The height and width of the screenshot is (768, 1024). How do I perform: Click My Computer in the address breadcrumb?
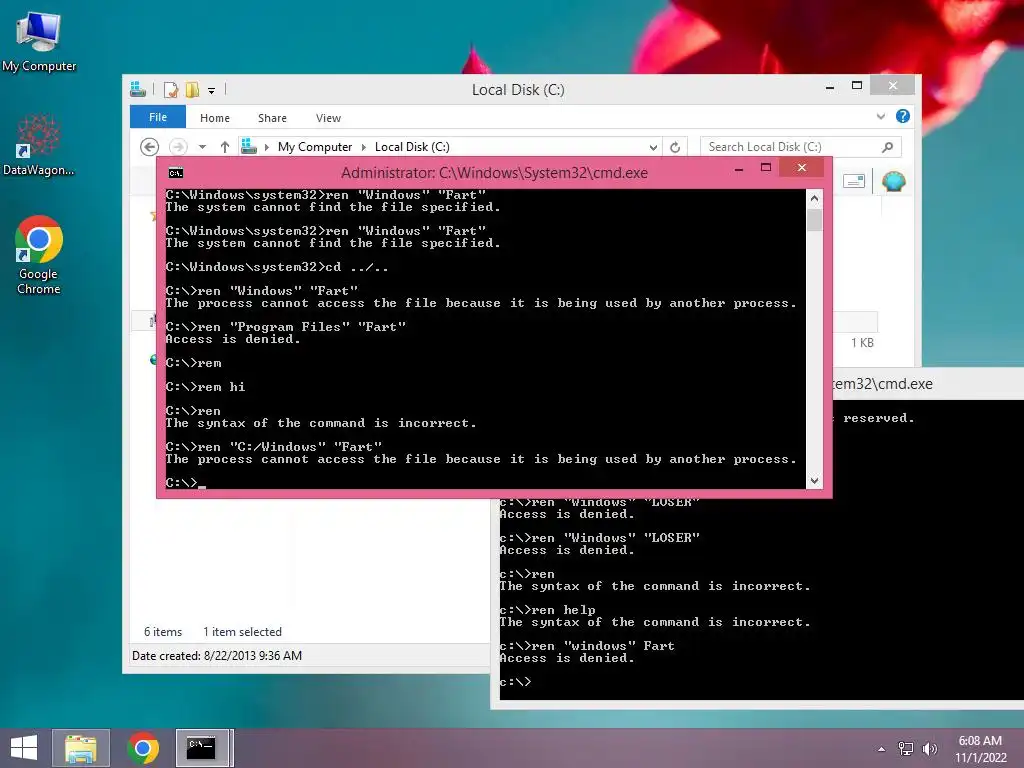pyautogui.click(x=315, y=147)
